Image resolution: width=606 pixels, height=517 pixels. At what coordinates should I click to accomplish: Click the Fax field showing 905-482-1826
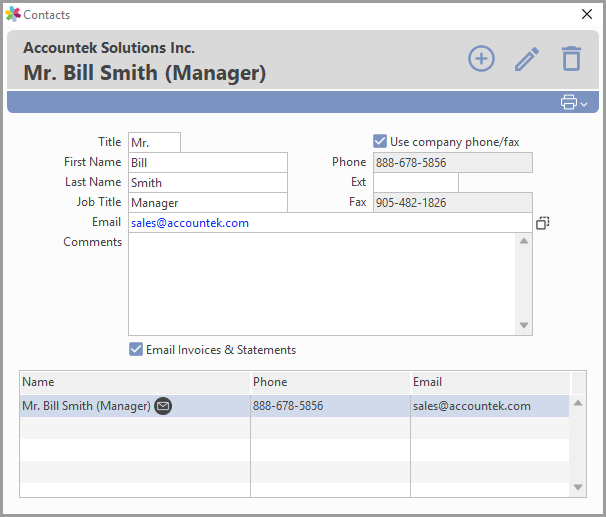[x=453, y=202]
